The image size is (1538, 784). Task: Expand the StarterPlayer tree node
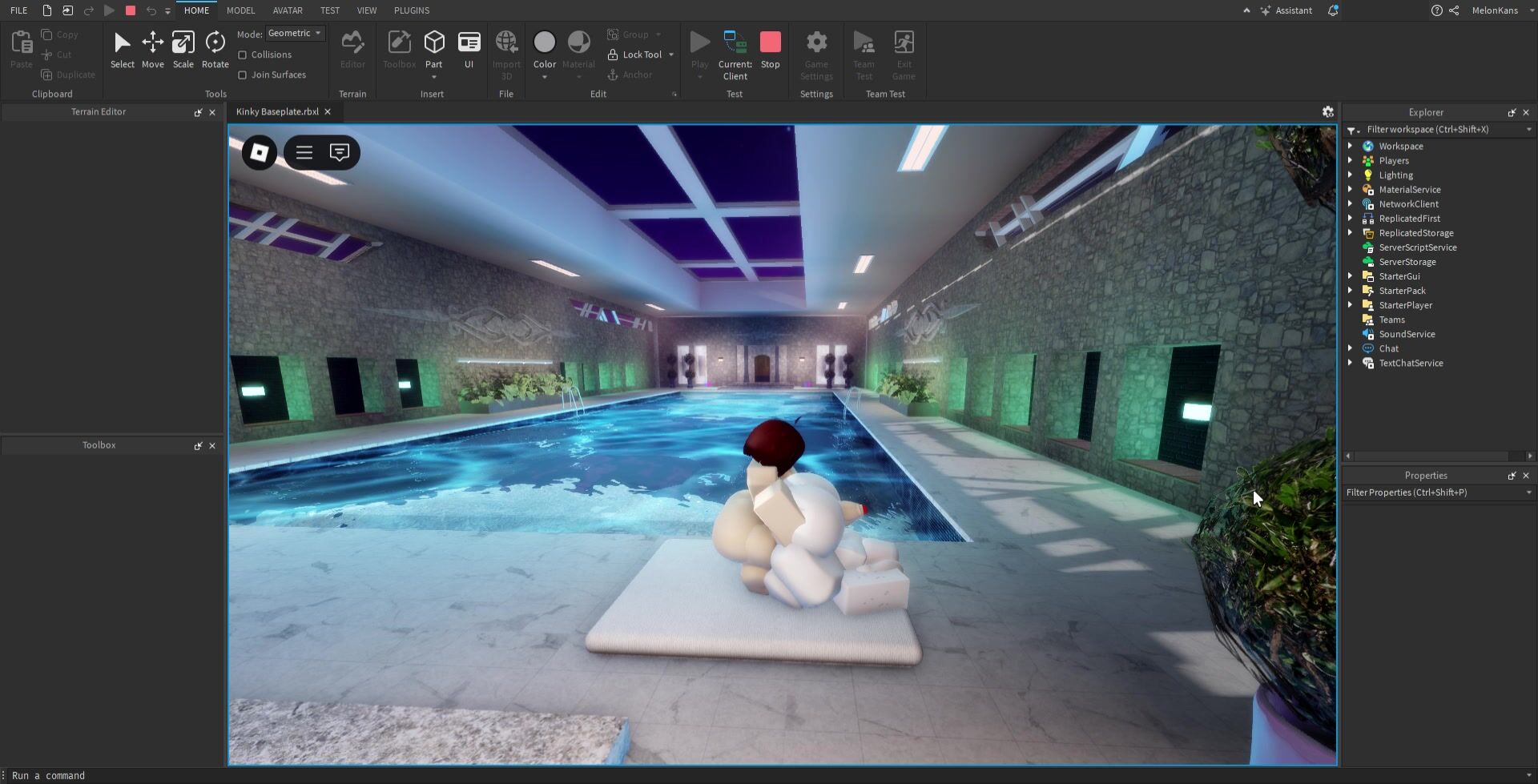1351,305
